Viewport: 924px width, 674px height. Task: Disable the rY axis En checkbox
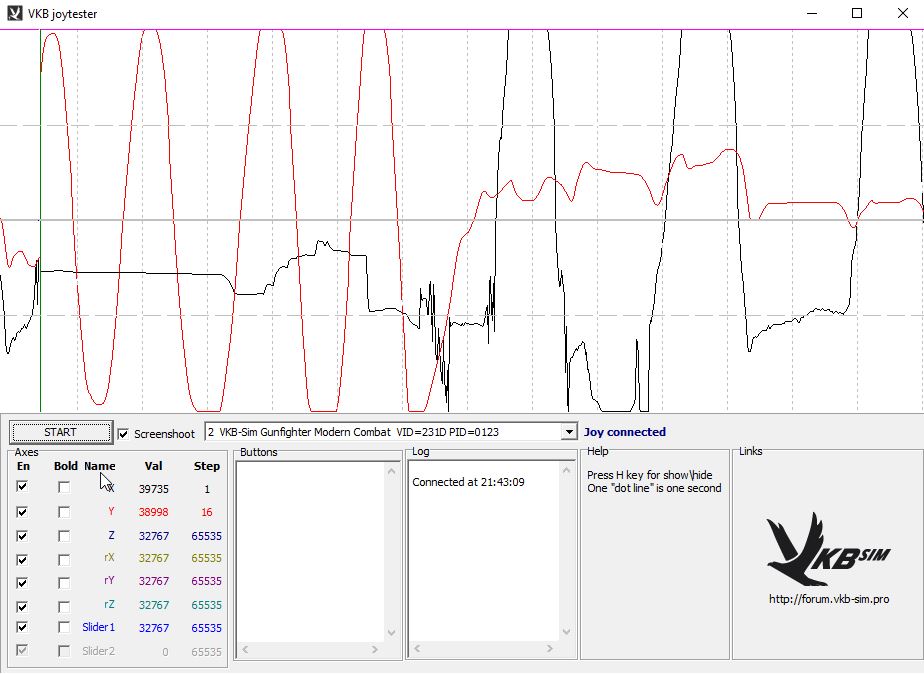click(23, 582)
